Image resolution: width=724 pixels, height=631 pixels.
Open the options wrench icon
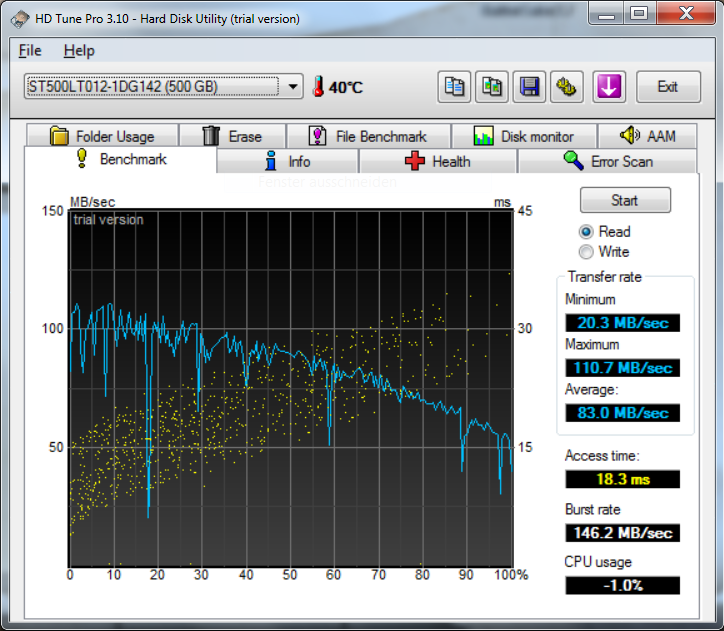(x=566, y=87)
